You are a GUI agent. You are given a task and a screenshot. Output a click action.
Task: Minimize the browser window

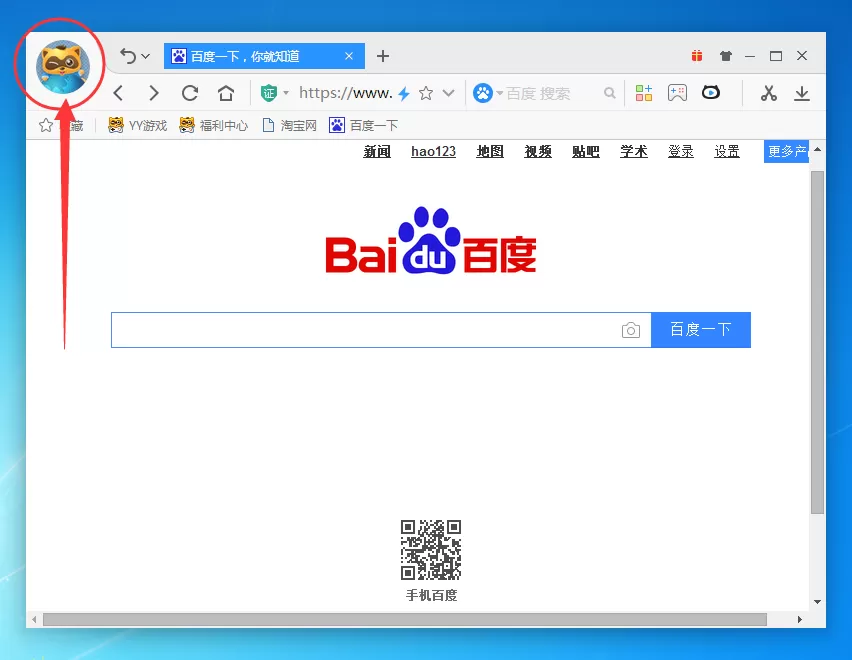click(x=750, y=56)
